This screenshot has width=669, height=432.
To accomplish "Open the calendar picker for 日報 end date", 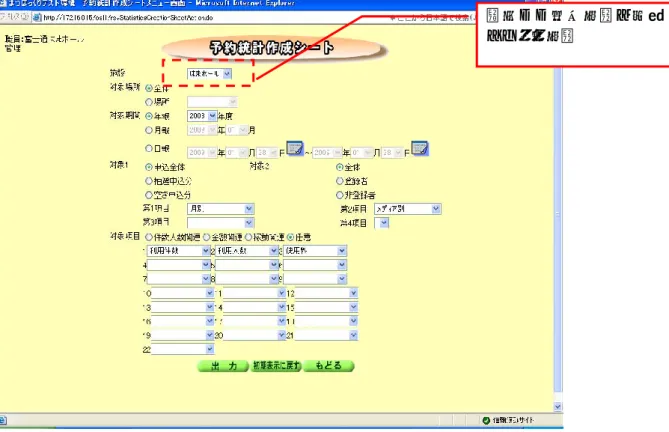I will pyautogui.click(x=419, y=149).
